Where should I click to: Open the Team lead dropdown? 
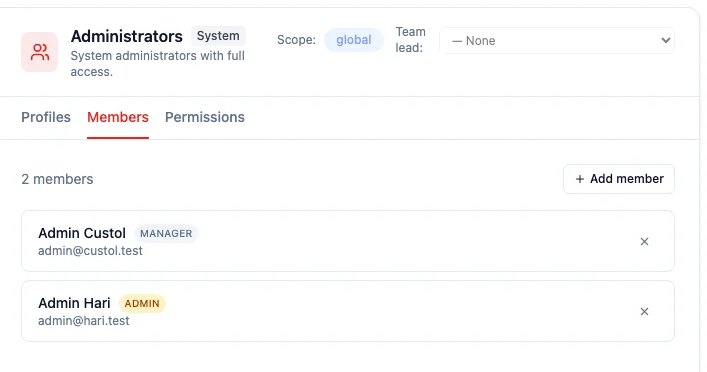pyautogui.click(x=557, y=41)
